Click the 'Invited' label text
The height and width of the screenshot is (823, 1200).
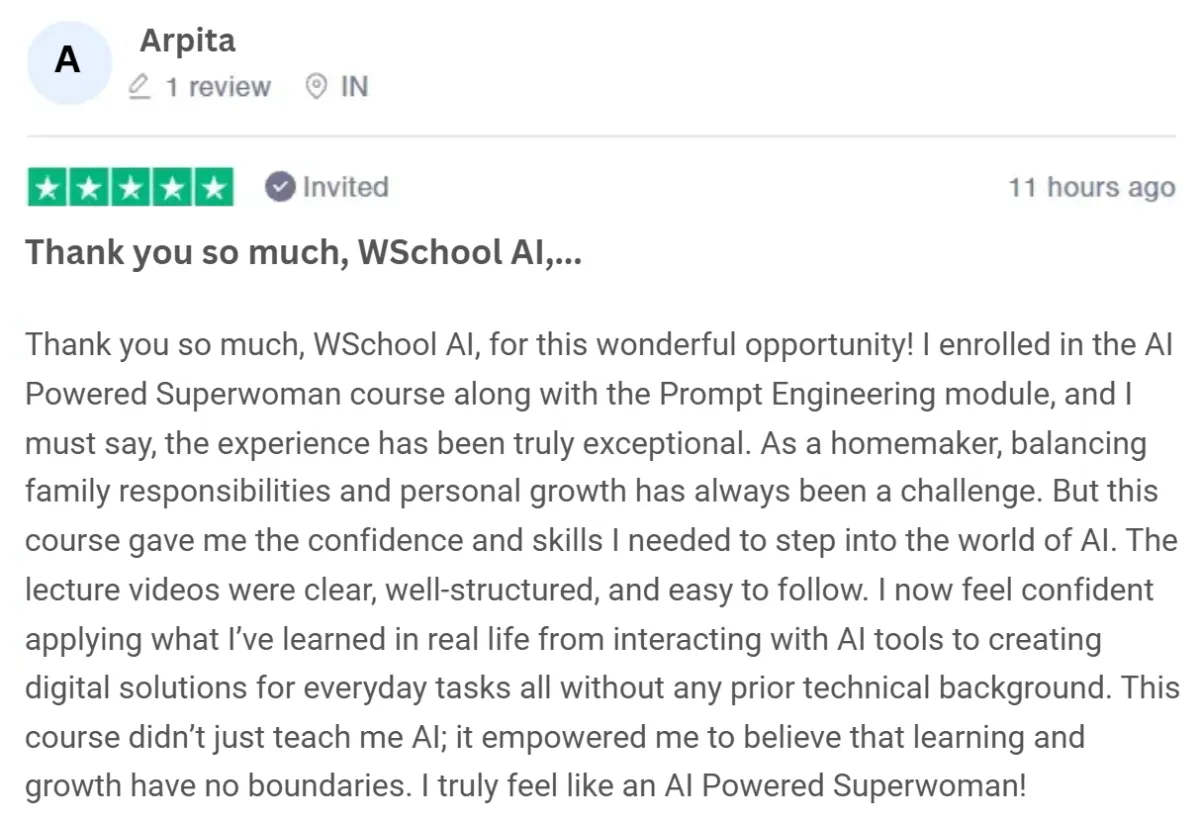point(345,187)
